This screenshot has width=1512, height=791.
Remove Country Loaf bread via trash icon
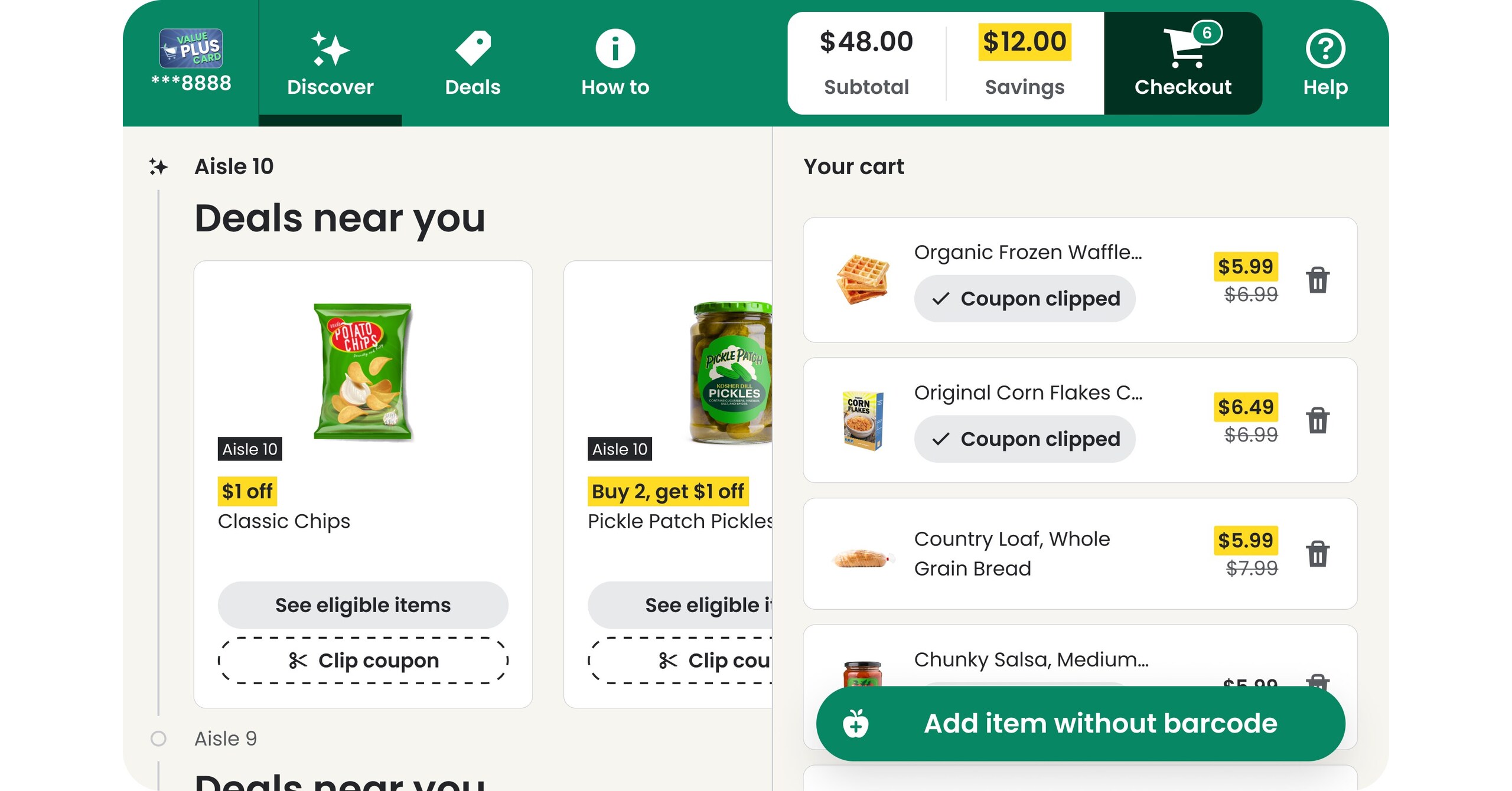click(x=1318, y=555)
